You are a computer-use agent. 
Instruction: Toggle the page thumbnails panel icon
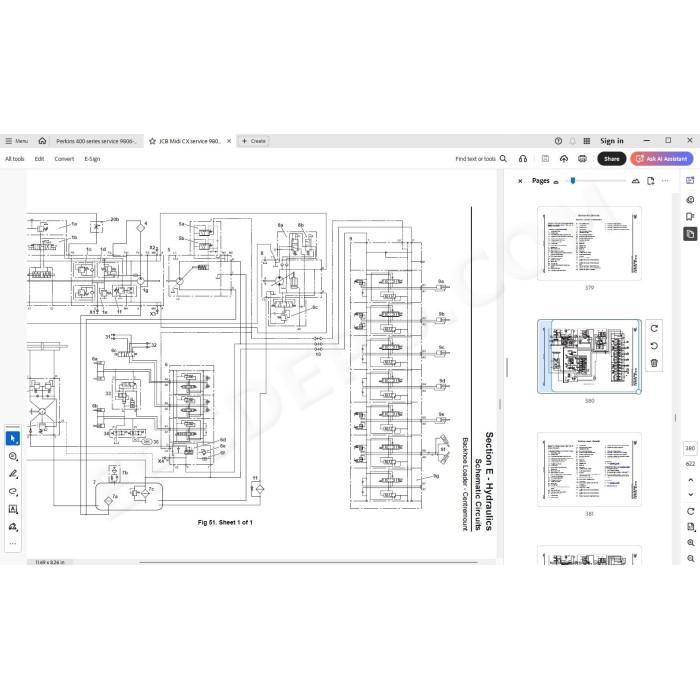[x=690, y=234]
